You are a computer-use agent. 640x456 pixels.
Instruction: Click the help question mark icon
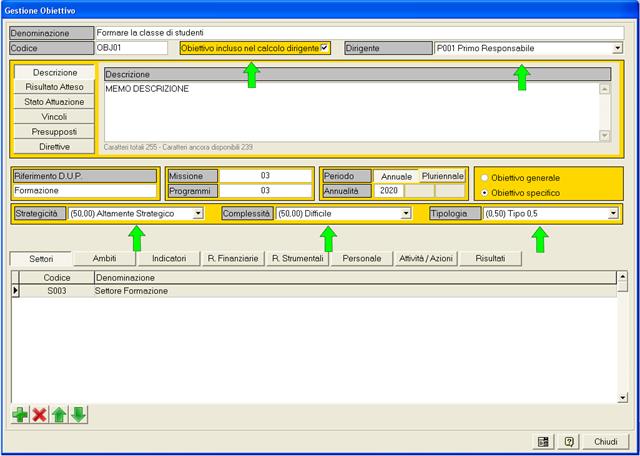(x=569, y=441)
